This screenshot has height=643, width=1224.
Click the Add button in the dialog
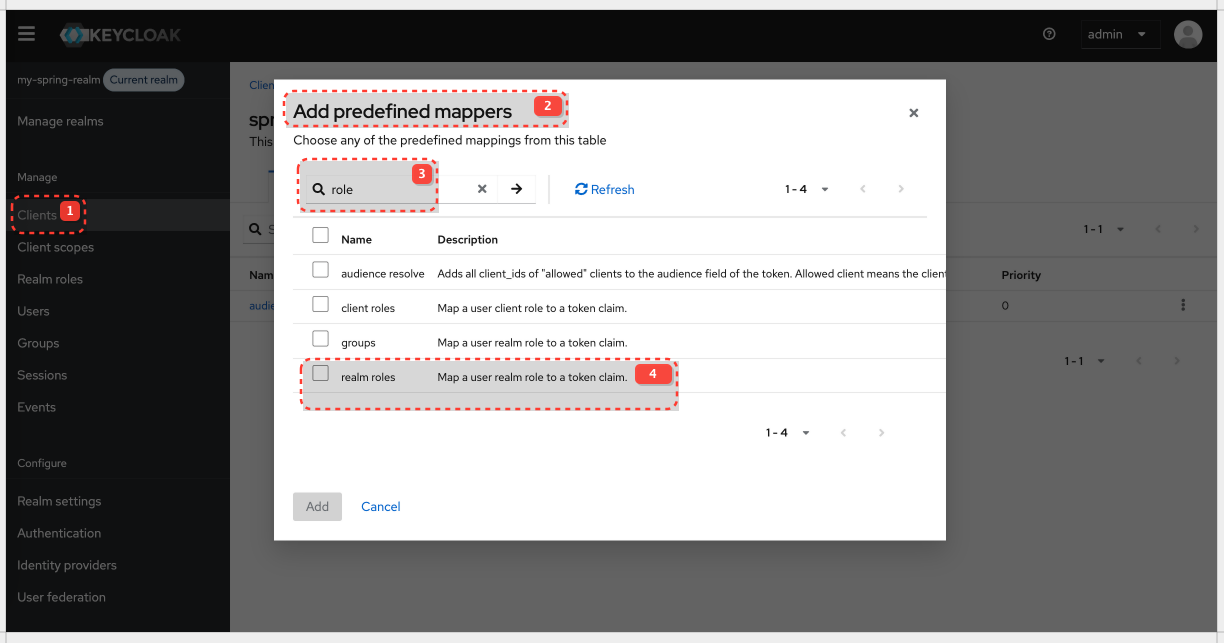[x=317, y=506]
